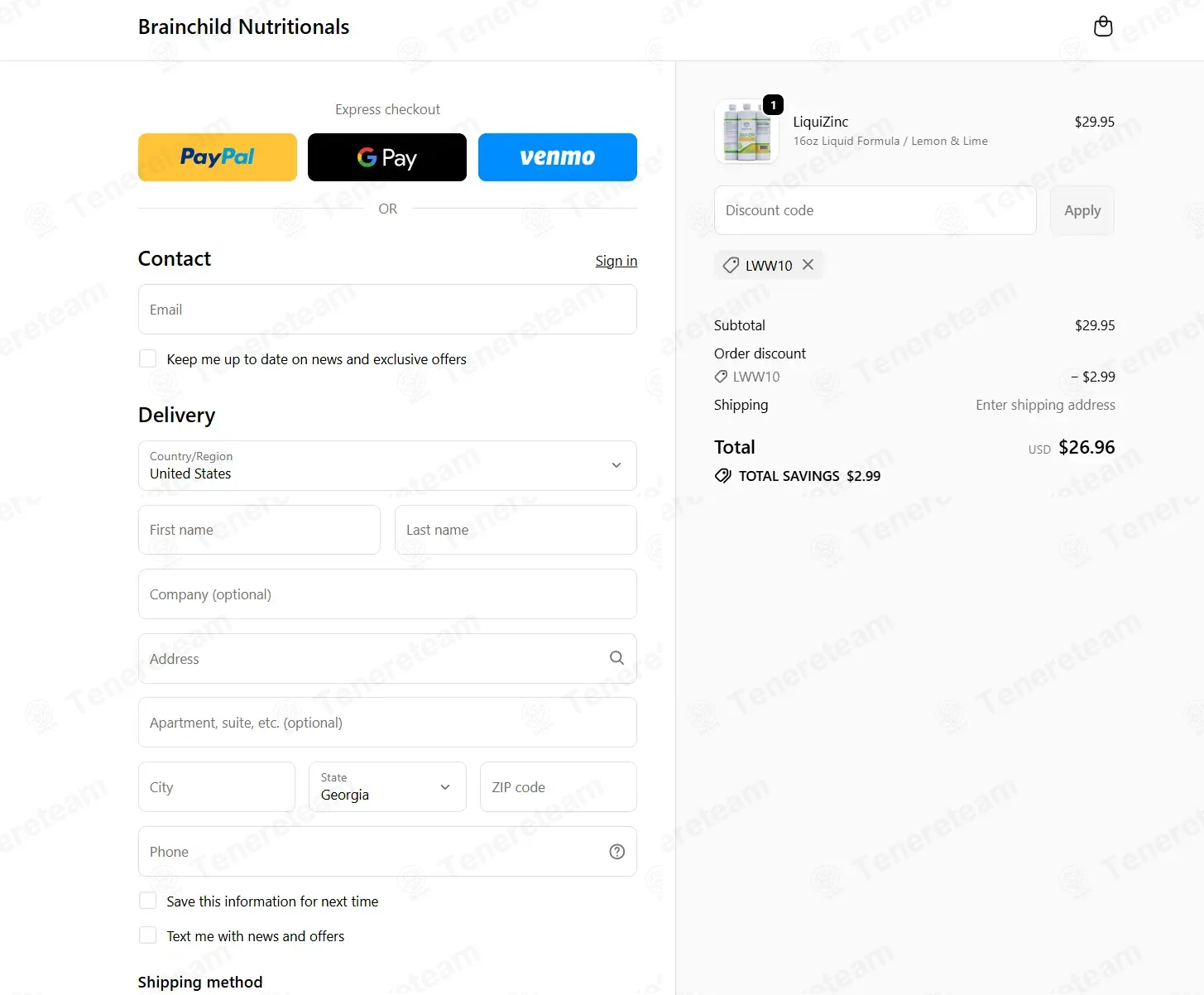Click into the First name field
This screenshot has width=1204, height=995.
point(259,530)
